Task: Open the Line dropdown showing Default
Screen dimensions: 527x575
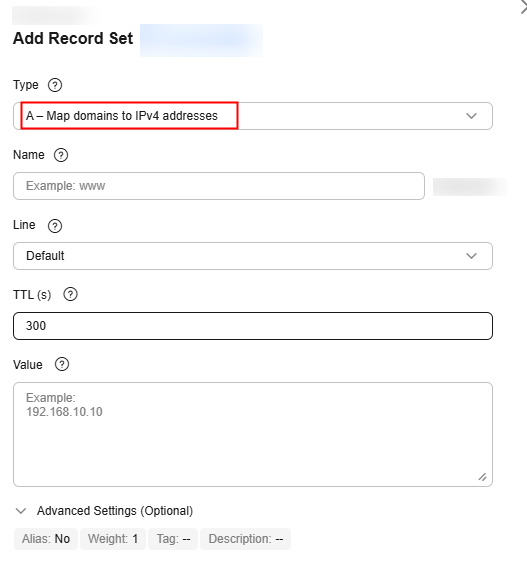Action: [x=253, y=256]
